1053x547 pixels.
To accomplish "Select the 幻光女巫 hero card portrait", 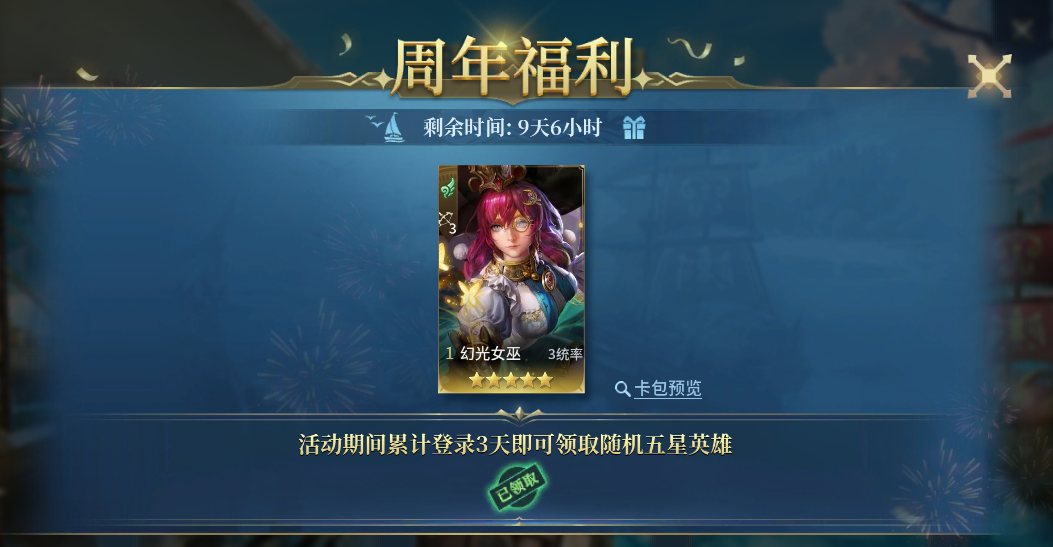I will 512,279.
